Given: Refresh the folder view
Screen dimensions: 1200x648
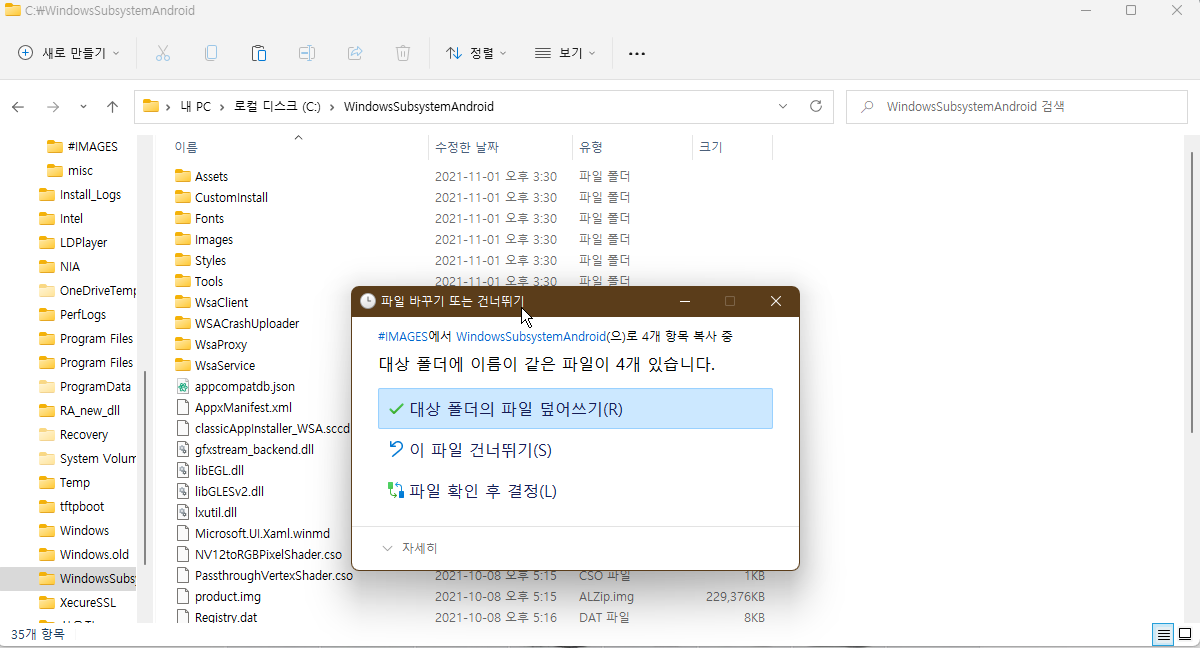Looking at the screenshot, I should coord(815,106).
